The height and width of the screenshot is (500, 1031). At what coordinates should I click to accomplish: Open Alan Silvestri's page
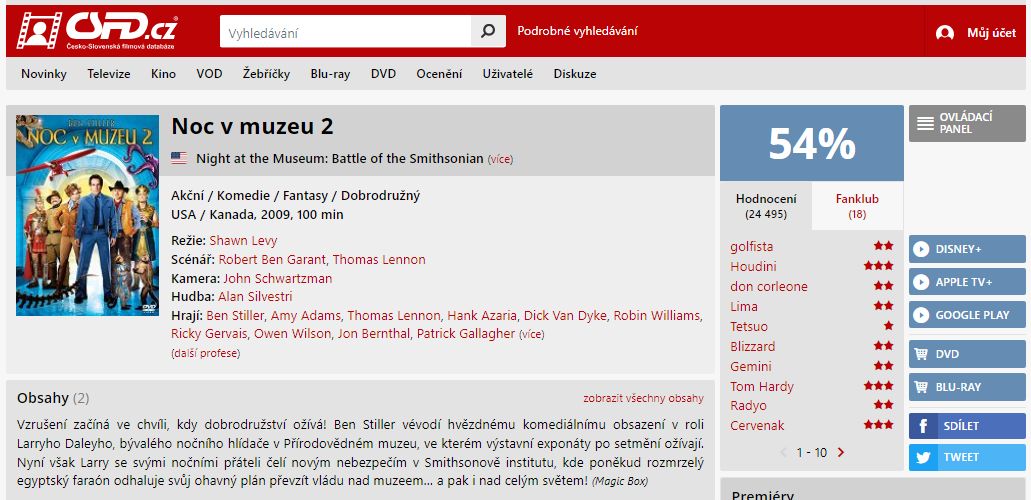[255, 297]
